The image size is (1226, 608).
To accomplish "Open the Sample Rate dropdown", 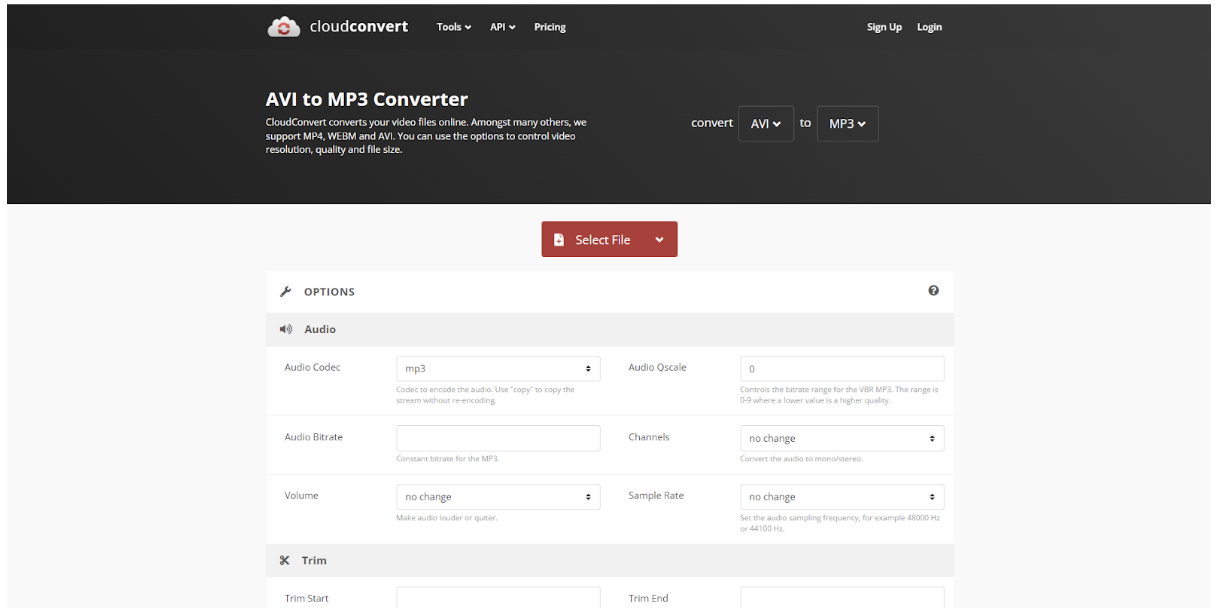I will point(842,497).
